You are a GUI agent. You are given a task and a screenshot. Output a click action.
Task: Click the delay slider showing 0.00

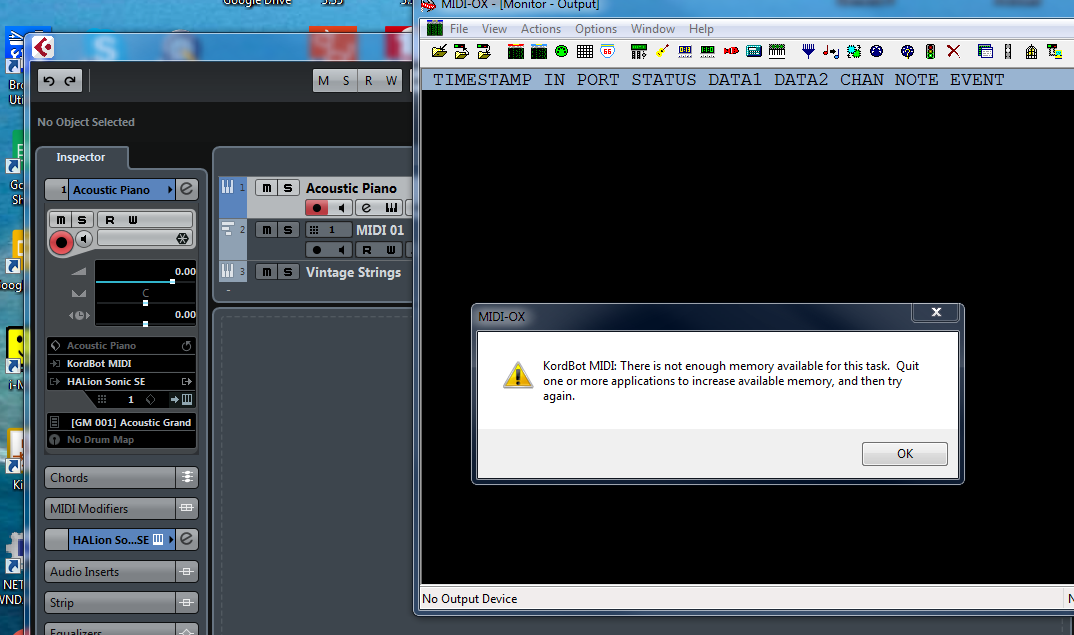pos(145,323)
